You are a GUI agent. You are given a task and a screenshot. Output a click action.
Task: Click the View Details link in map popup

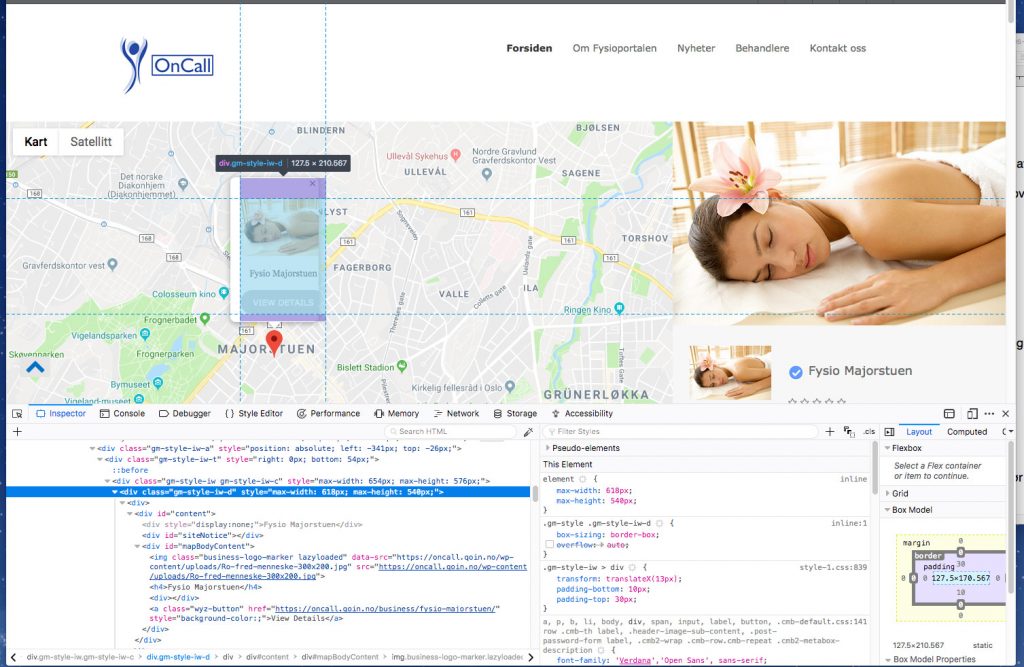[x=283, y=303]
